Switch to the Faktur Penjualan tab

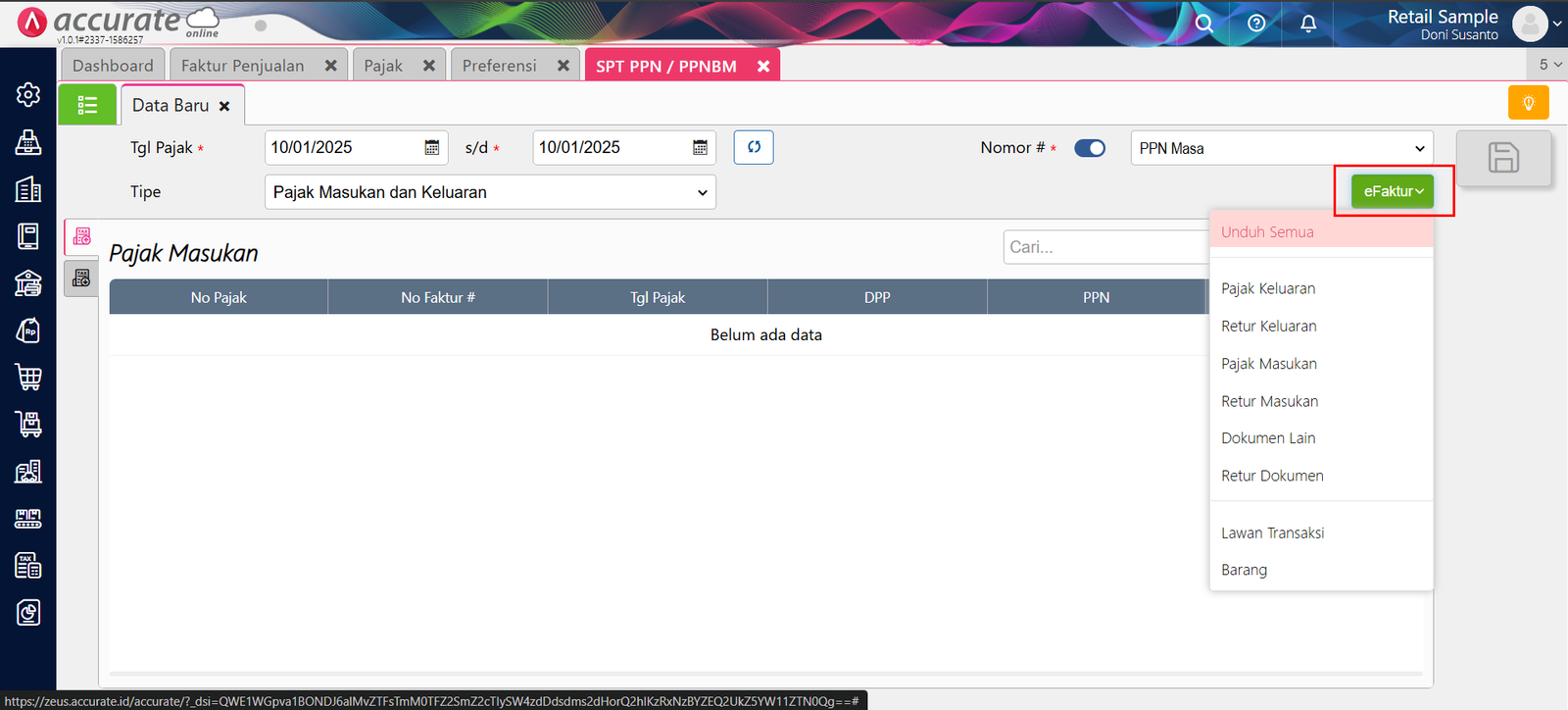click(243, 66)
